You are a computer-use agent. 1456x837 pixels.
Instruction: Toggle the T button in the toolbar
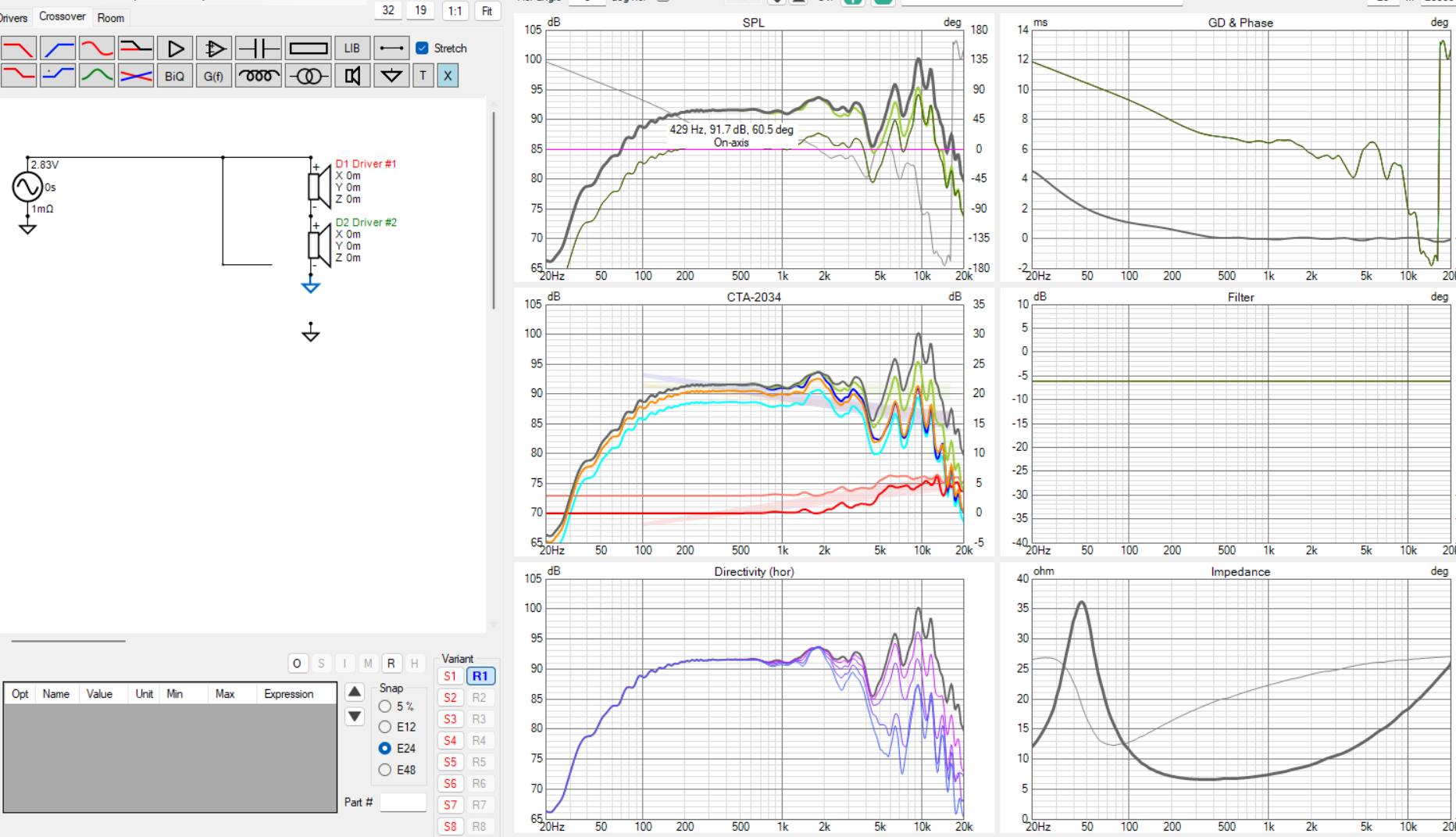pos(423,75)
